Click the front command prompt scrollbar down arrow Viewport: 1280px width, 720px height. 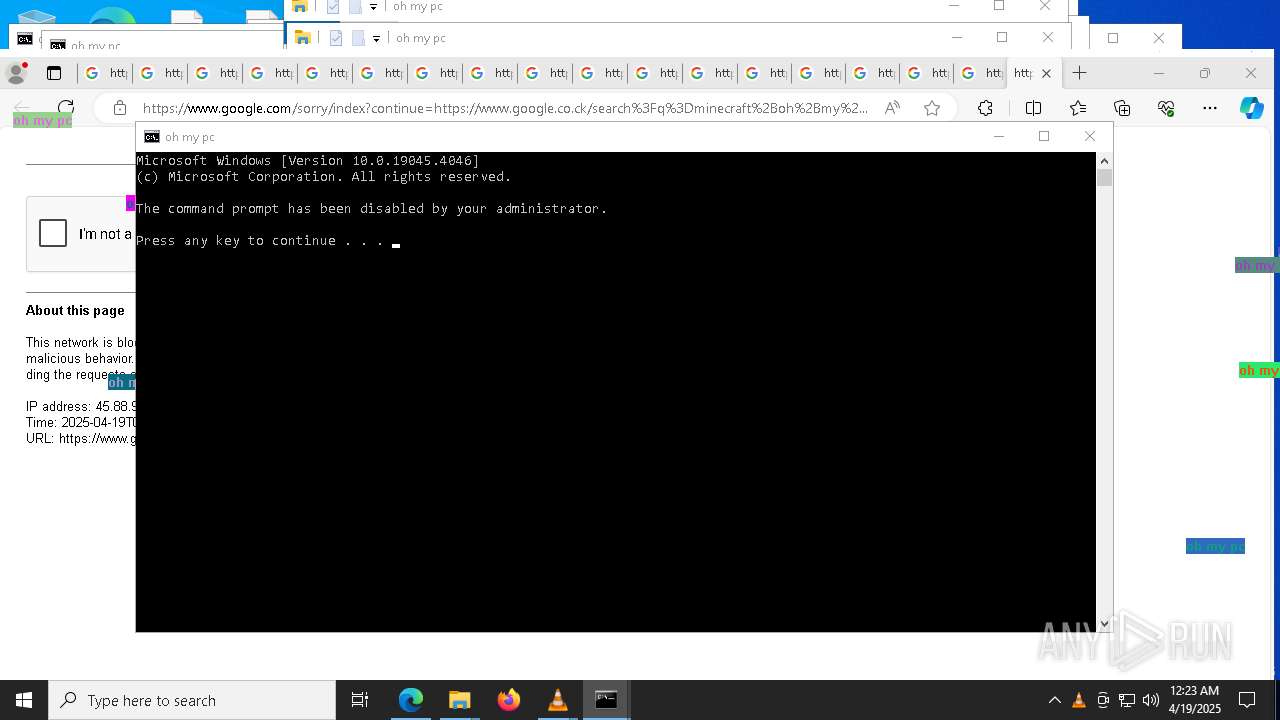coord(1104,624)
